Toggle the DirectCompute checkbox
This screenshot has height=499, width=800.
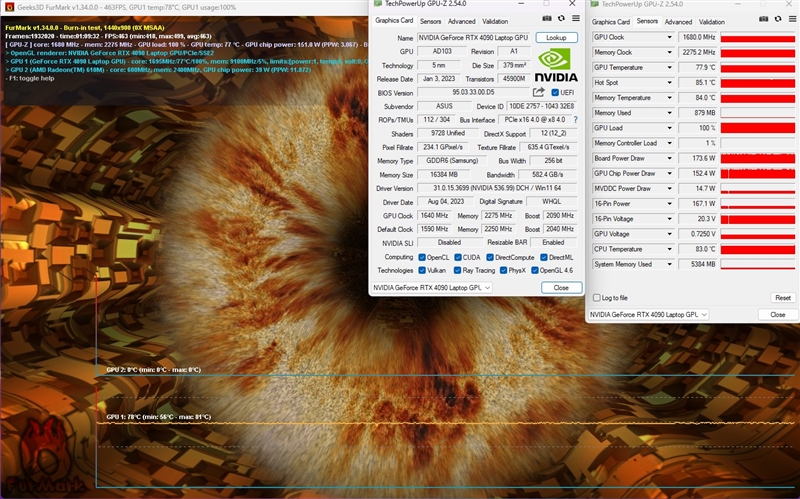click(490, 257)
